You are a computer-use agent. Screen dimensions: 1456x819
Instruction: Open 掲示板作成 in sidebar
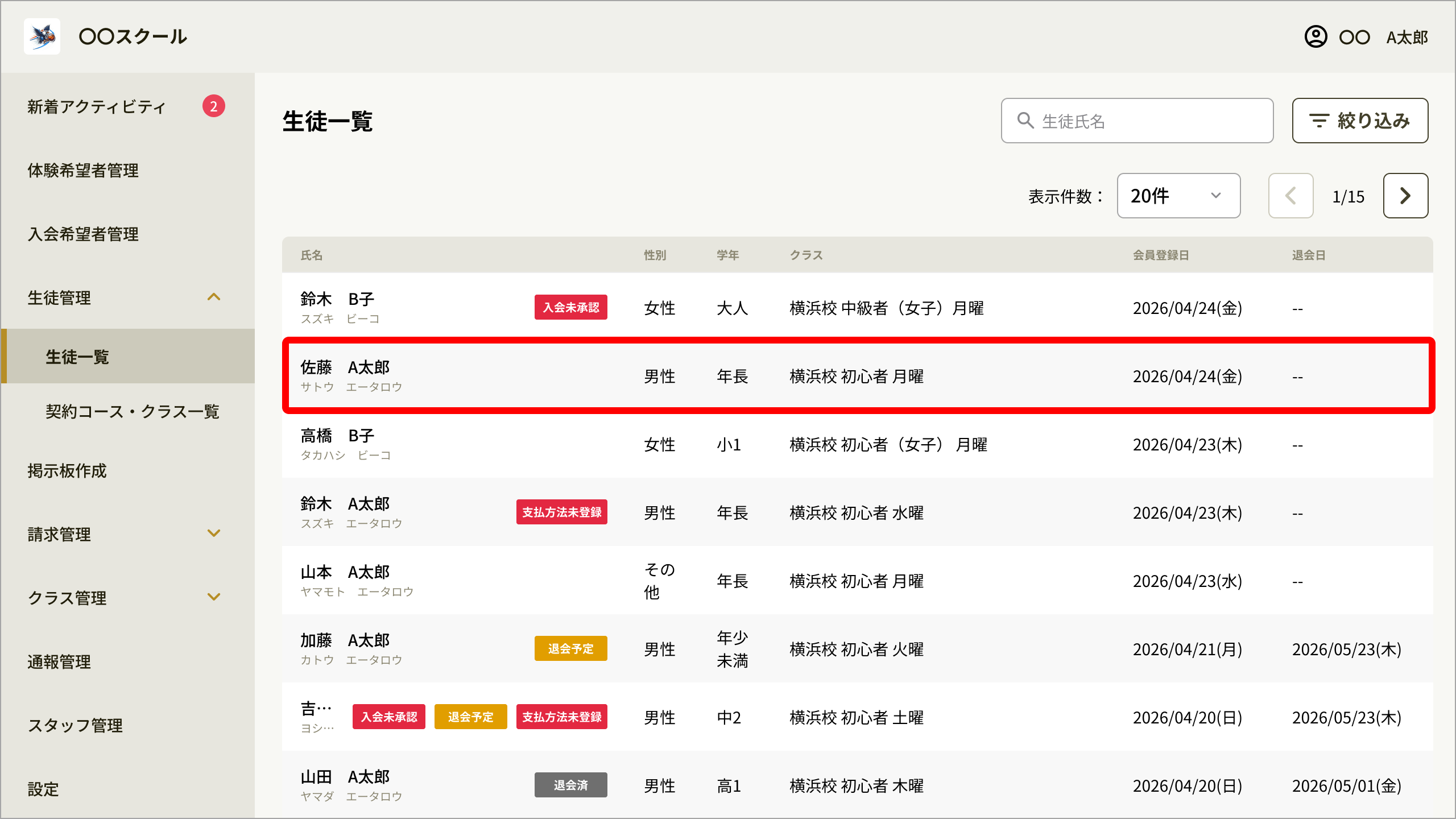(67, 470)
